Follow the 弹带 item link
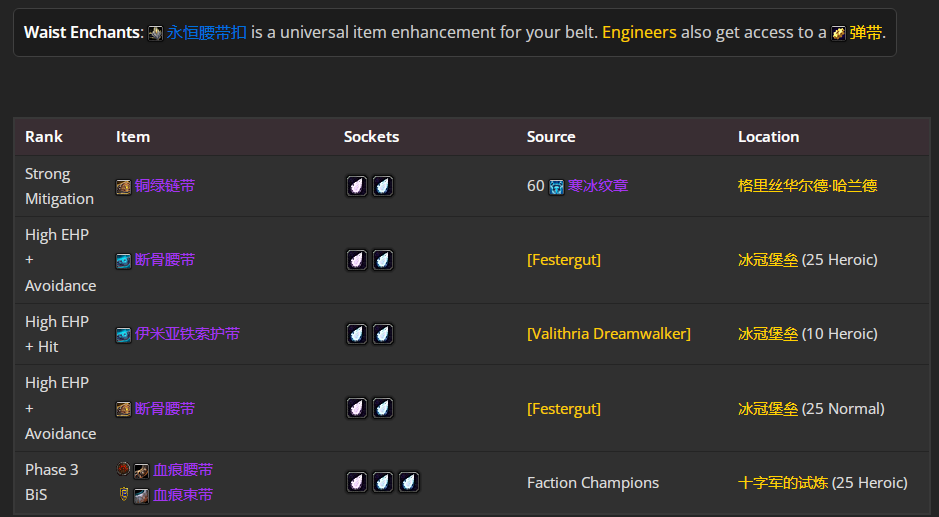Image resolution: width=939 pixels, height=517 pixels. (866, 33)
